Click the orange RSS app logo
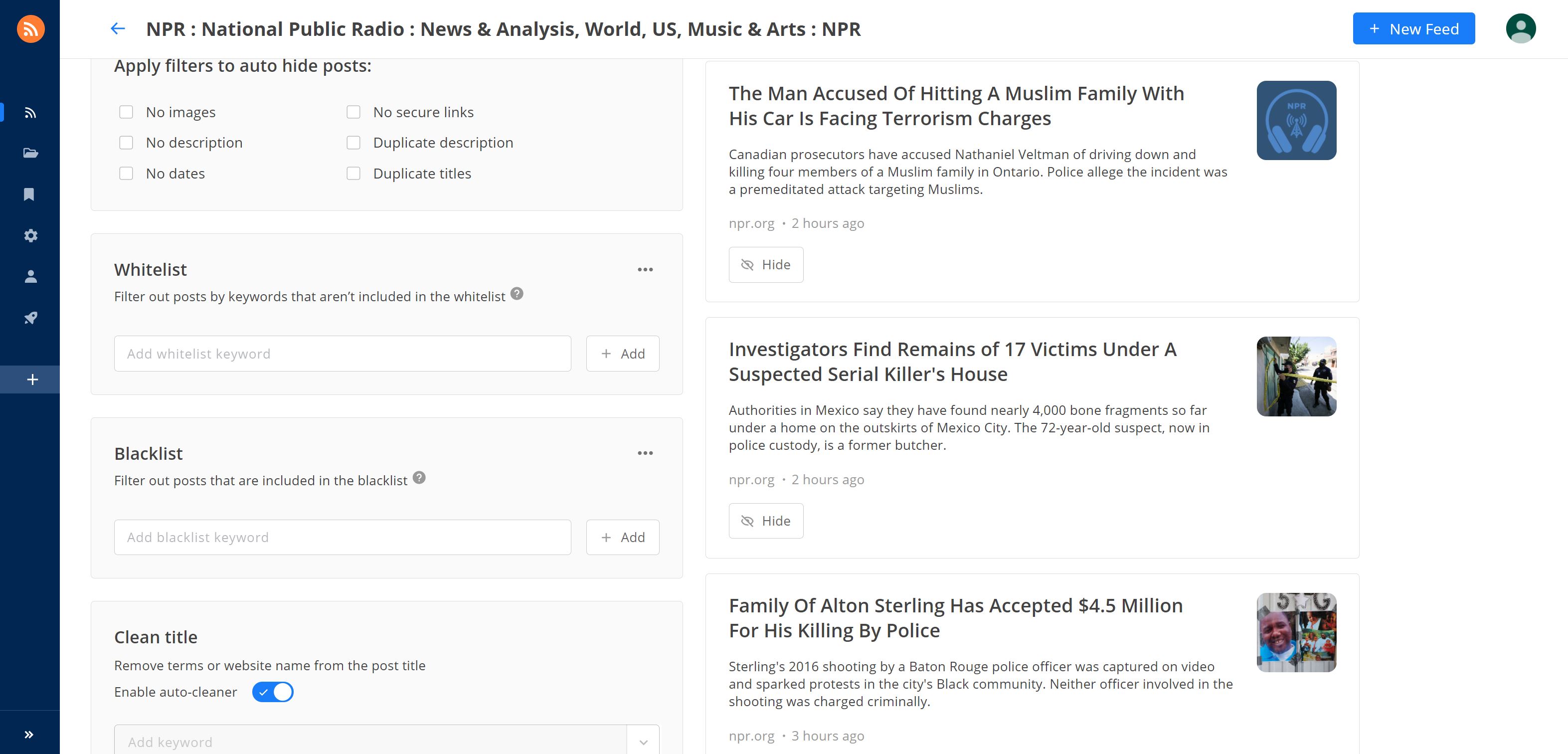This screenshot has width=1568, height=754. point(30,28)
